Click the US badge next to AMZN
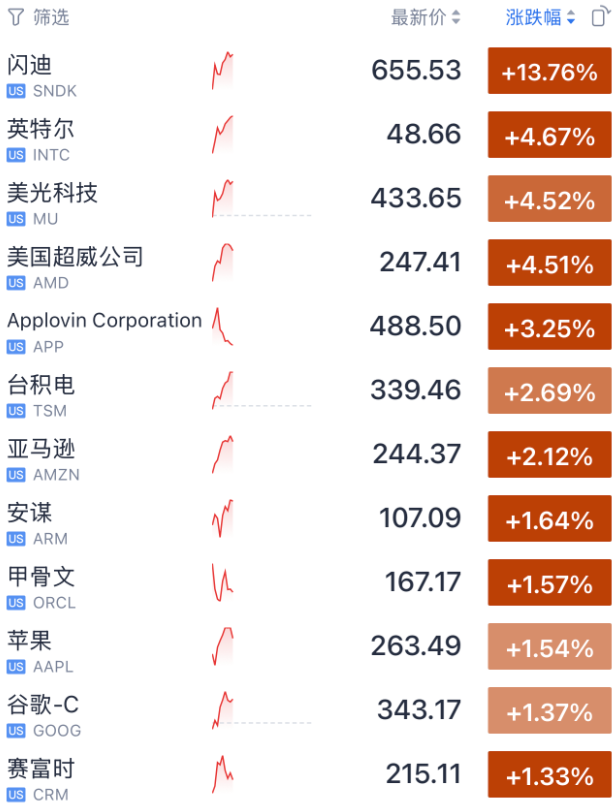 (x=16, y=475)
